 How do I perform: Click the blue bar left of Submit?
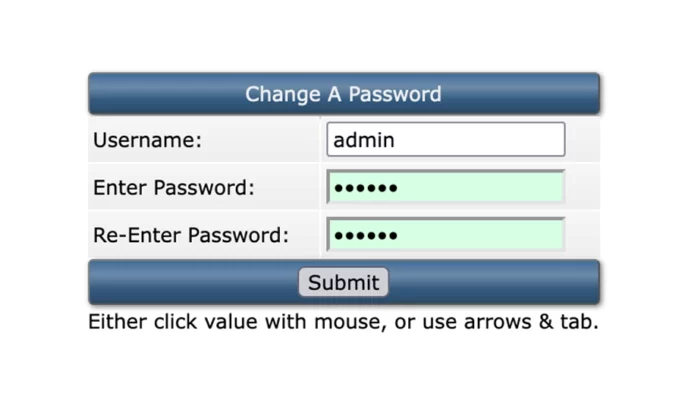(190, 283)
